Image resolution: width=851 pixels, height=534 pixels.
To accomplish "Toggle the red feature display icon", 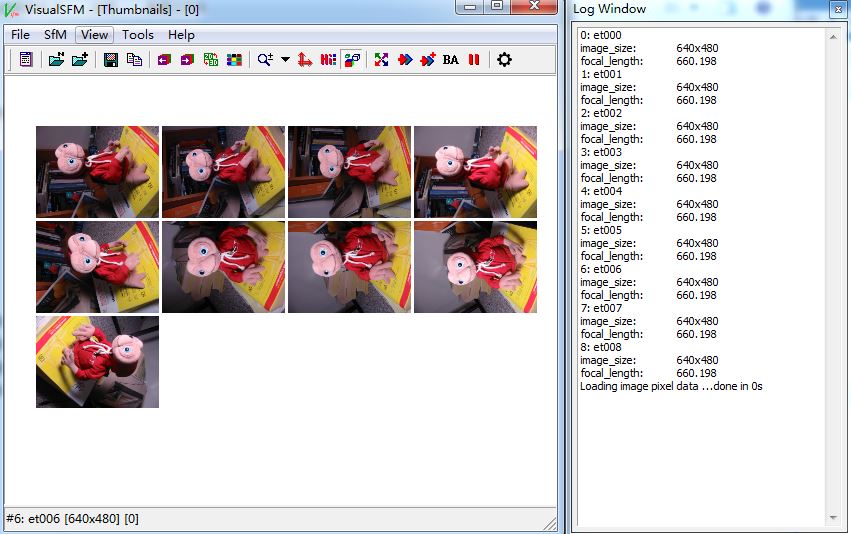I will pos(328,59).
